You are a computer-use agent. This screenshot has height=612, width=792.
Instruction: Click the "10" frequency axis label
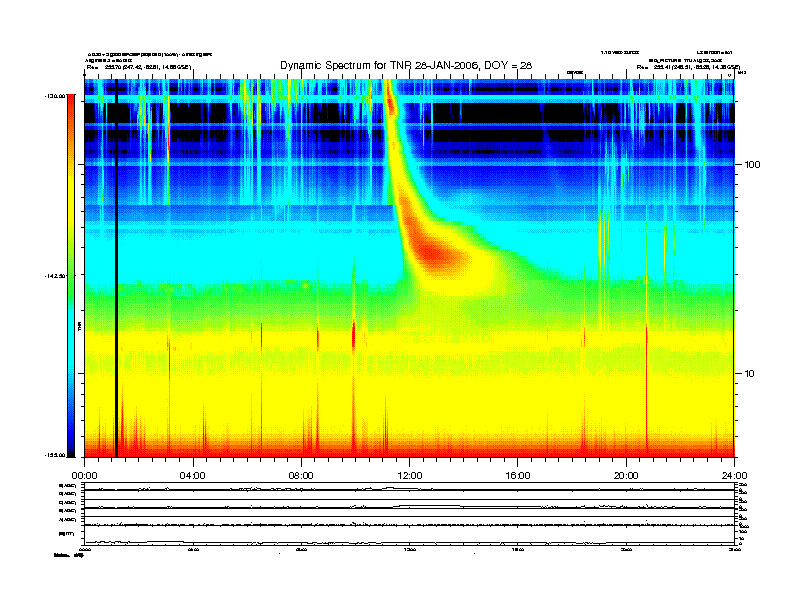[x=750, y=374]
